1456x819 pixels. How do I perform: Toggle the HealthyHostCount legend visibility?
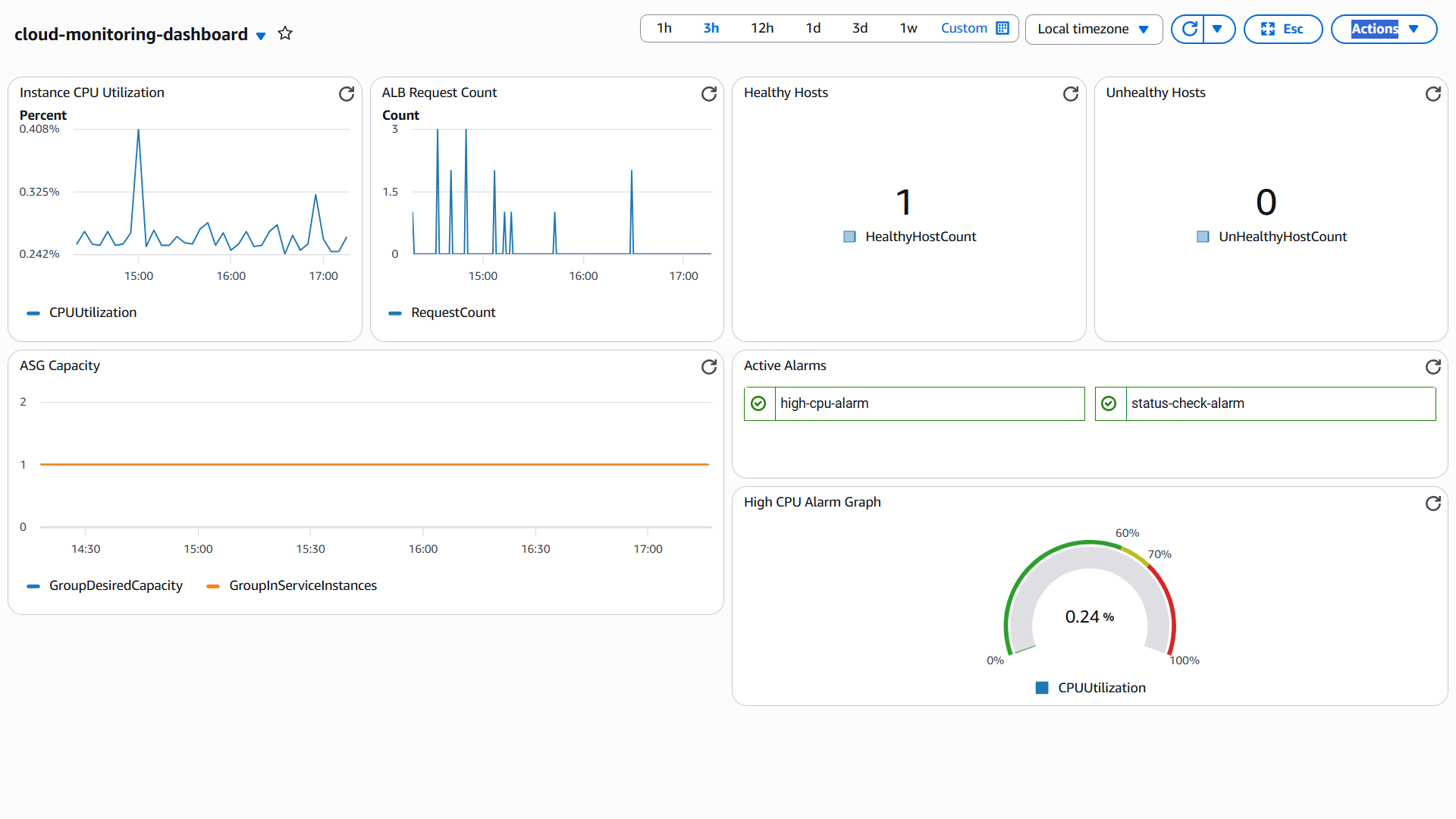coord(849,236)
